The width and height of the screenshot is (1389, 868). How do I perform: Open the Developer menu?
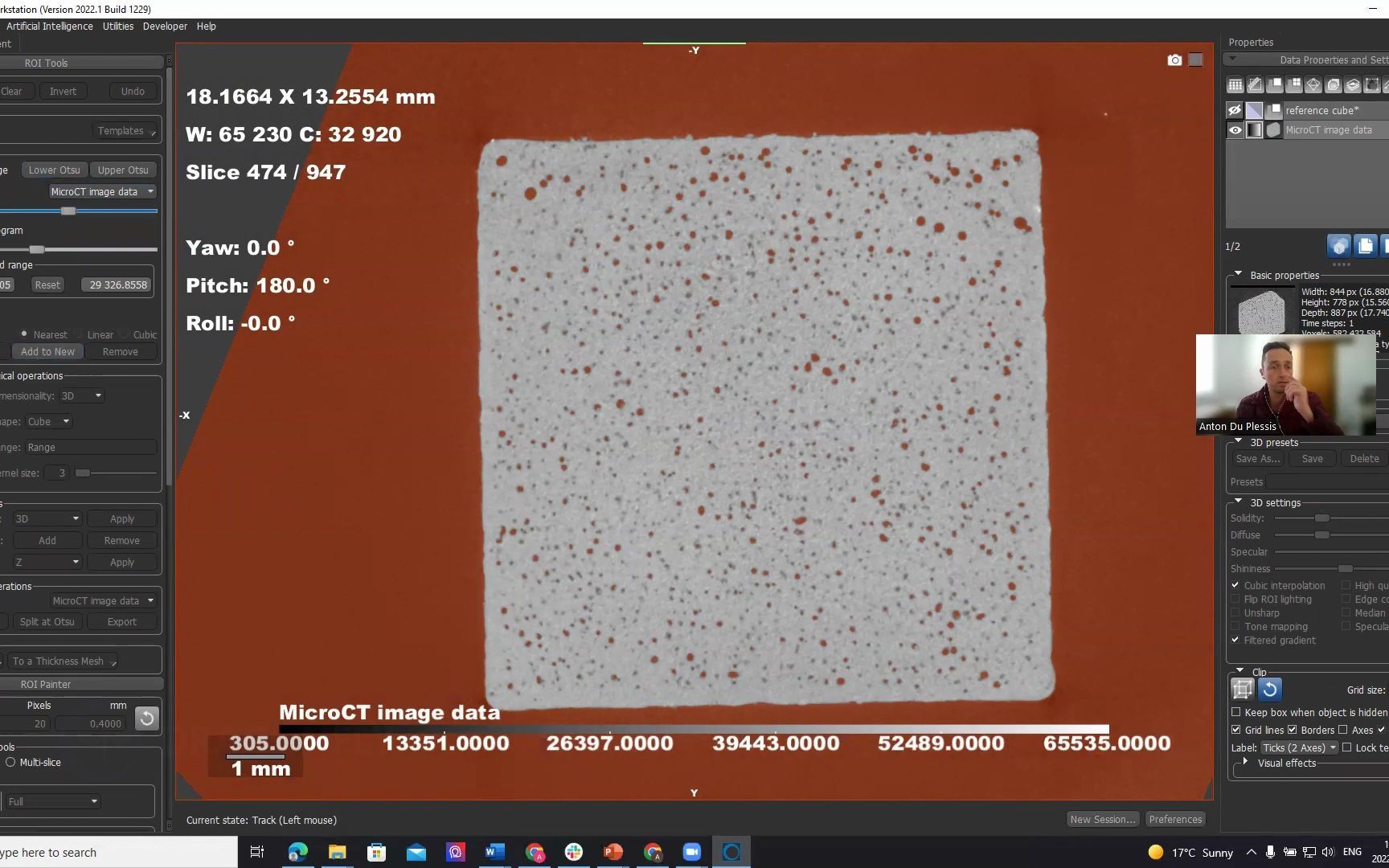point(165,27)
